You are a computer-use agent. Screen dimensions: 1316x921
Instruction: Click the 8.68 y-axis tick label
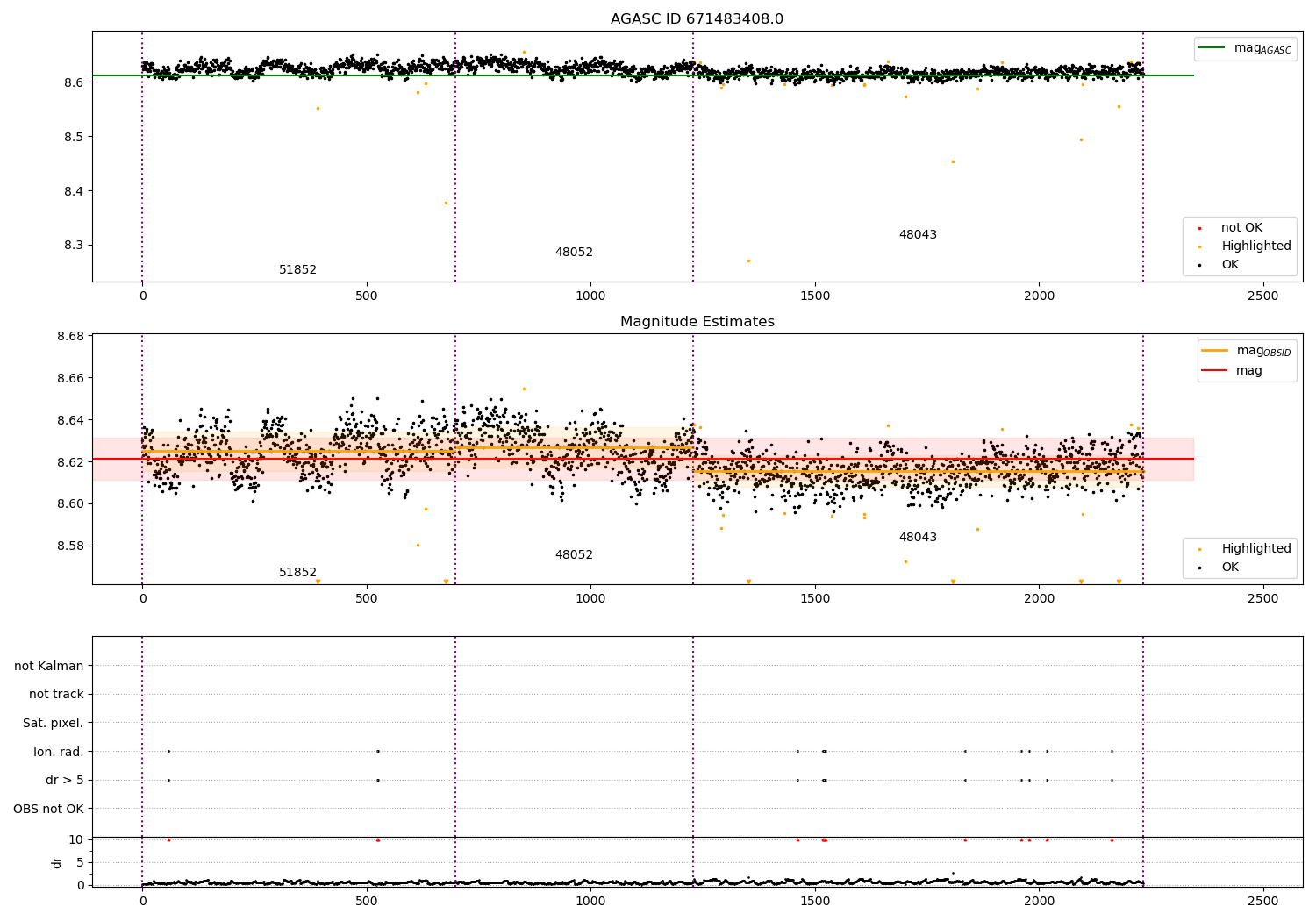pyautogui.click(x=68, y=337)
